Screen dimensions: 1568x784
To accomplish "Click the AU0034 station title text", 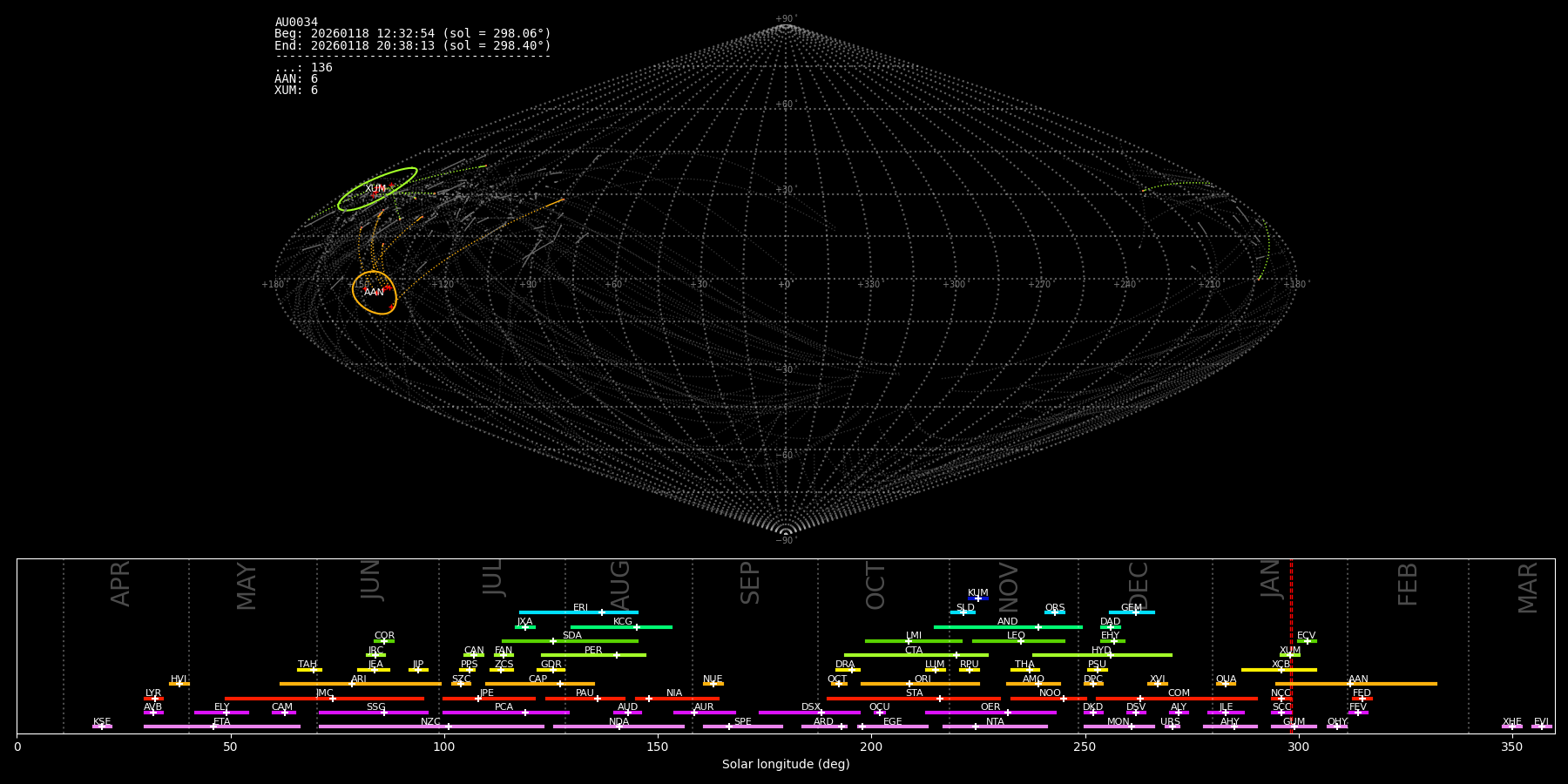I will tap(296, 23).
